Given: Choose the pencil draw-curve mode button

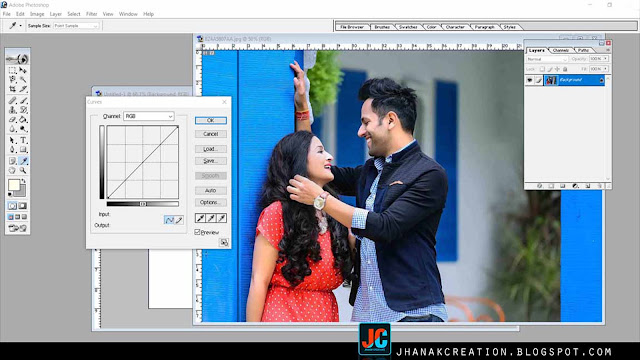Looking at the screenshot, I should tap(179, 220).
